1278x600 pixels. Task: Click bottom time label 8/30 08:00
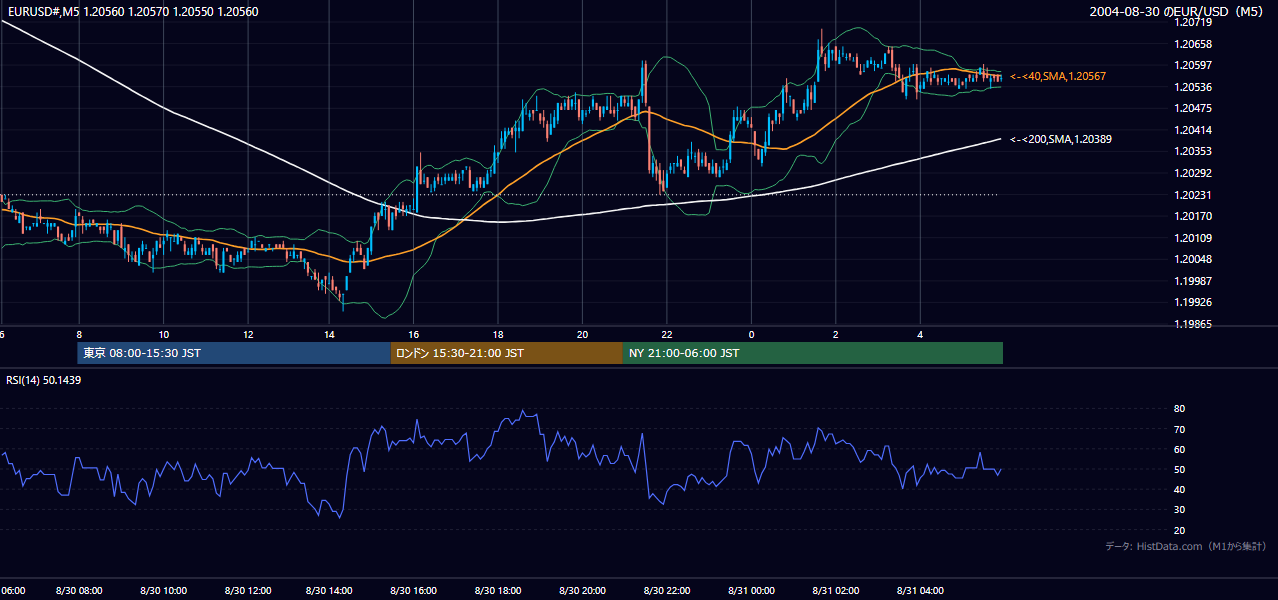tap(79, 591)
